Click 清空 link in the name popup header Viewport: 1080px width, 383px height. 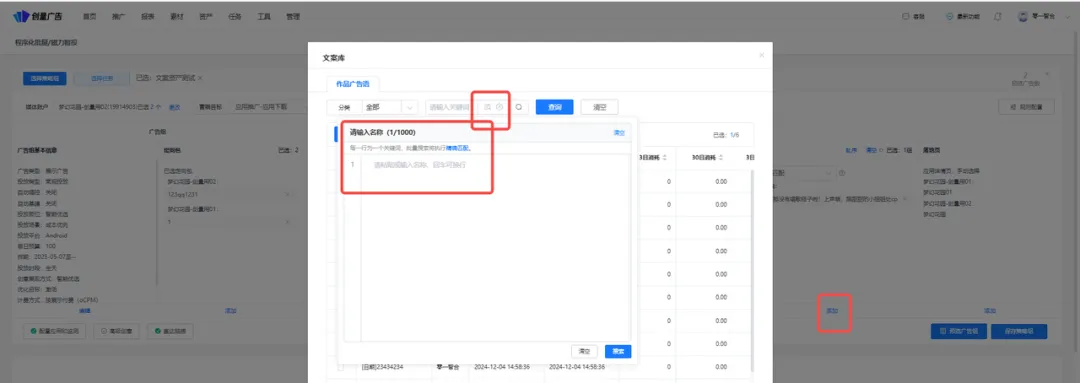(619, 132)
